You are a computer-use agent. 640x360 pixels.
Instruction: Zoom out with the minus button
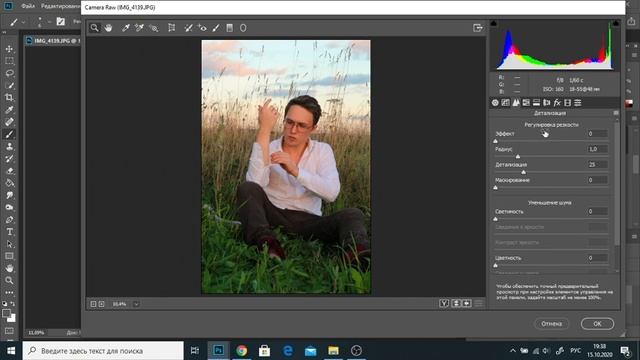[x=93, y=304]
